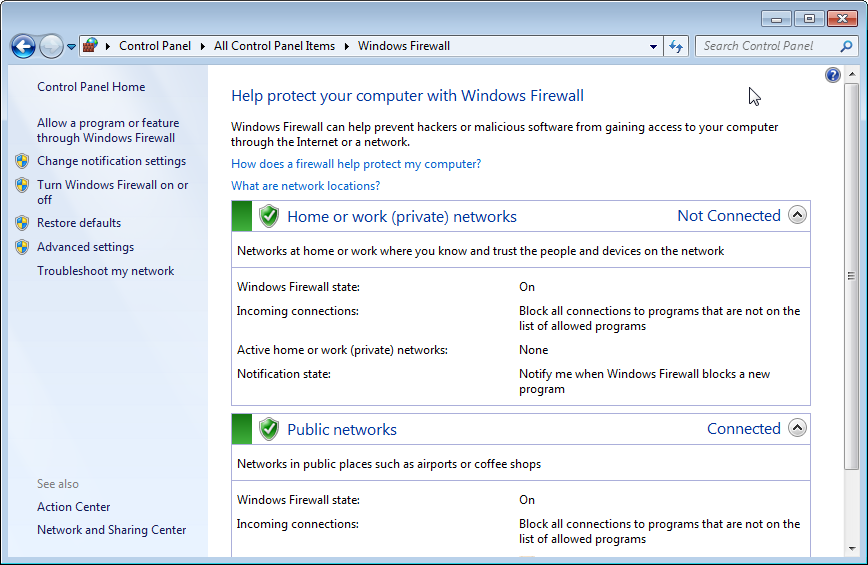Open Troubleshoot my network

tap(105, 271)
